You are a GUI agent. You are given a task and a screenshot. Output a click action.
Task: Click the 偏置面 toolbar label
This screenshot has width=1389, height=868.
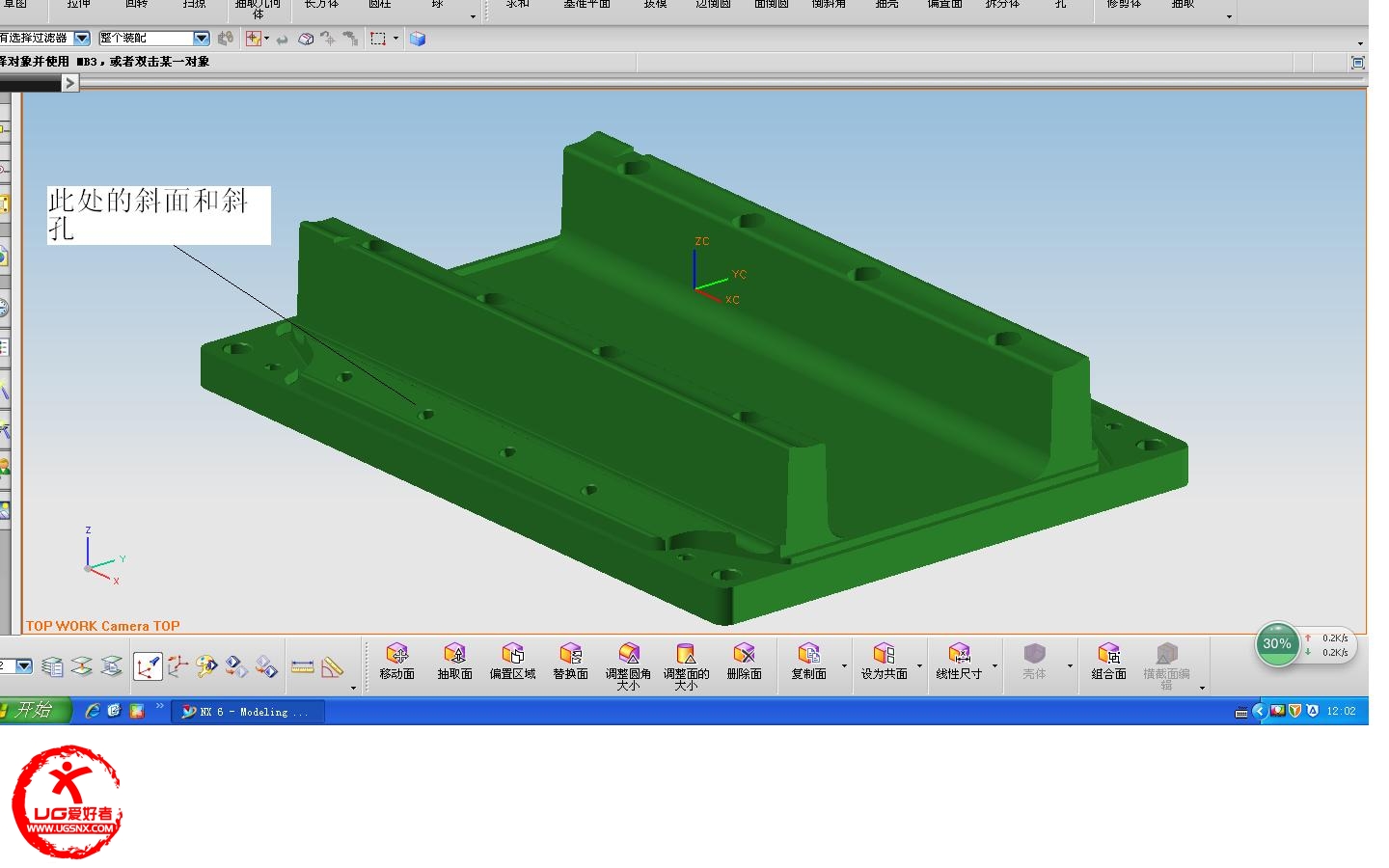coord(944,5)
